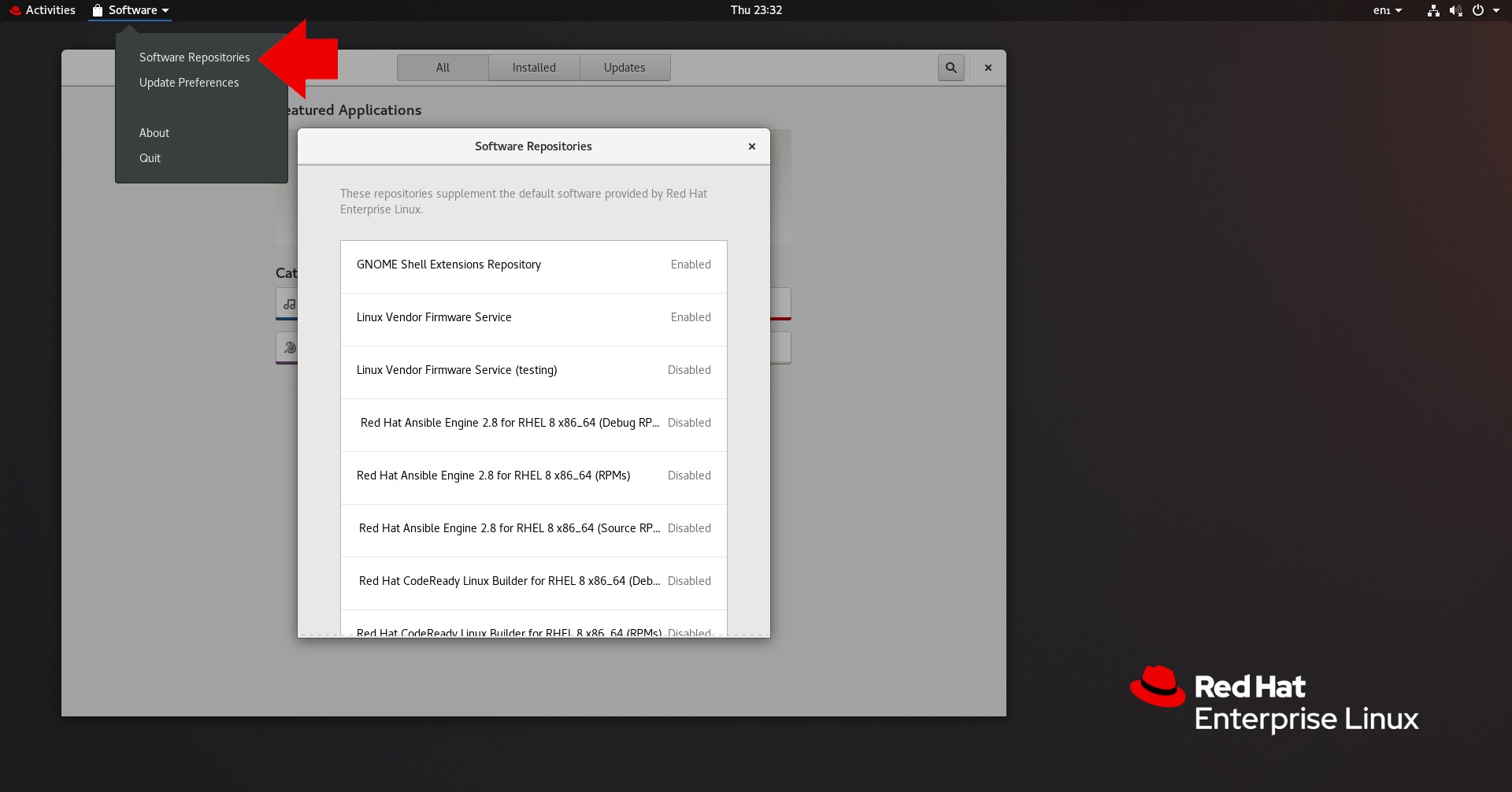Click the Thu 23:32 clock to open calendar
Image resolution: width=1512 pixels, height=792 pixels.
755,10
